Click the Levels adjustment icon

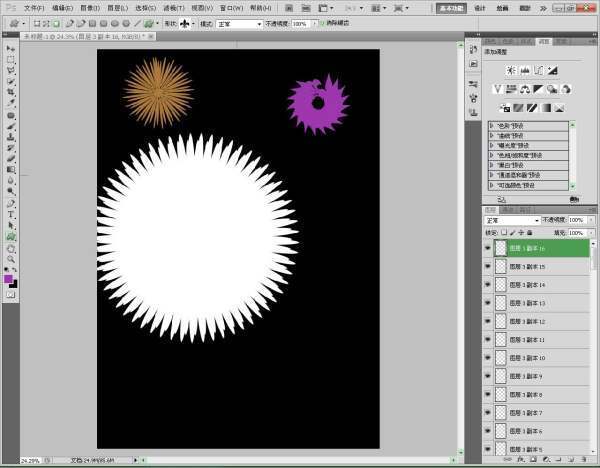pos(525,70)
